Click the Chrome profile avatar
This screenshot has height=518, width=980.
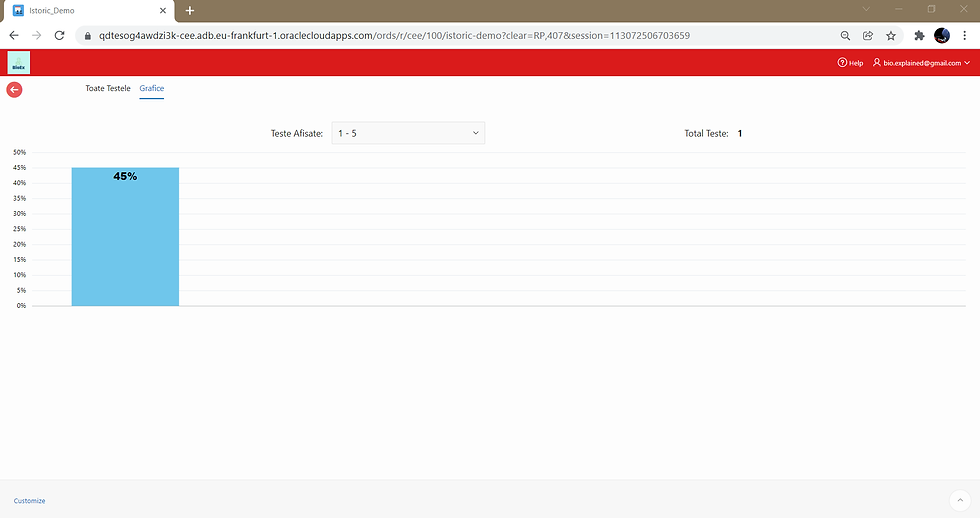pos(942,36)
